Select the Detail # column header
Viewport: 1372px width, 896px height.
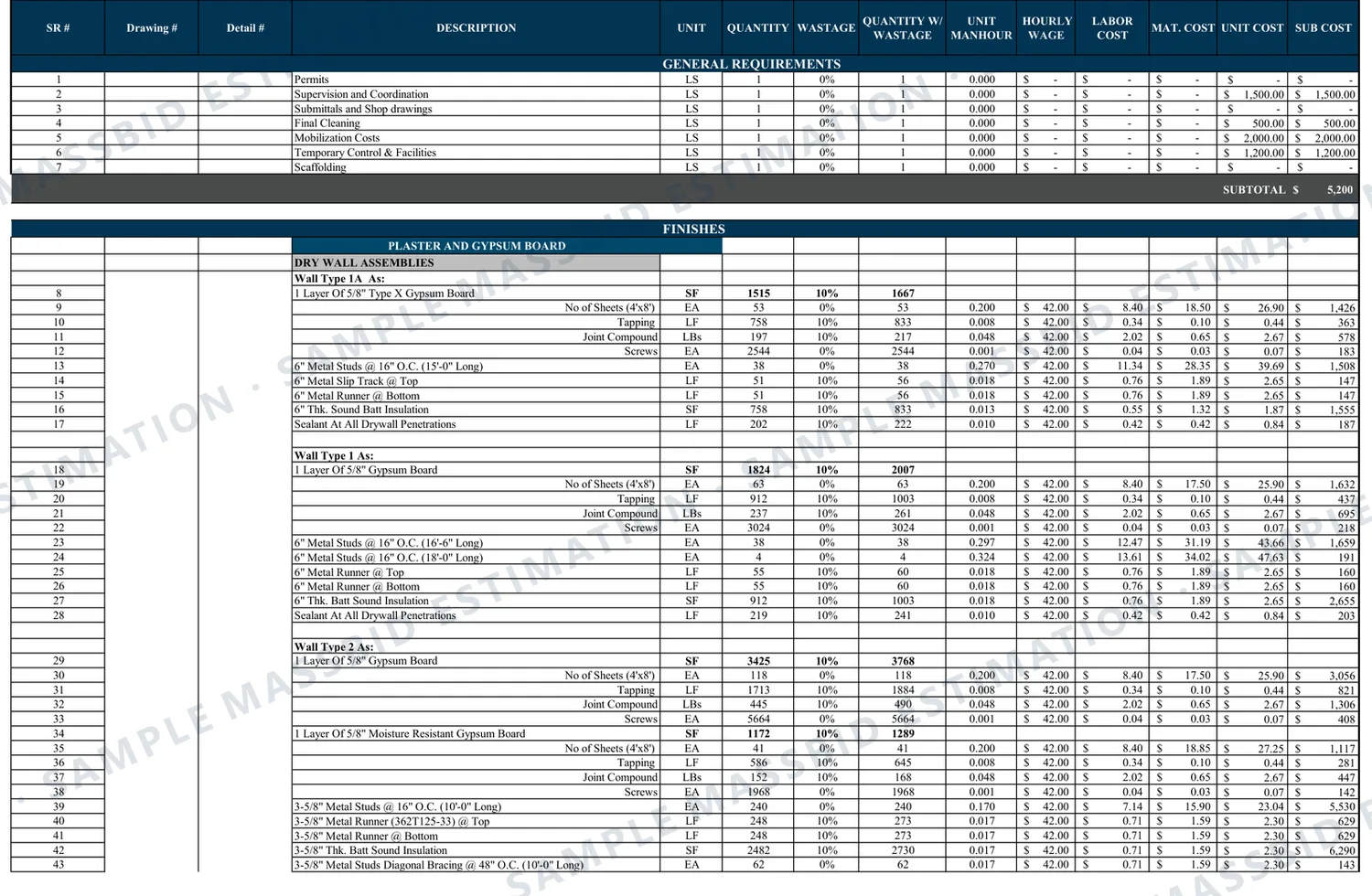pyautogui.click(x=245, y=28)
